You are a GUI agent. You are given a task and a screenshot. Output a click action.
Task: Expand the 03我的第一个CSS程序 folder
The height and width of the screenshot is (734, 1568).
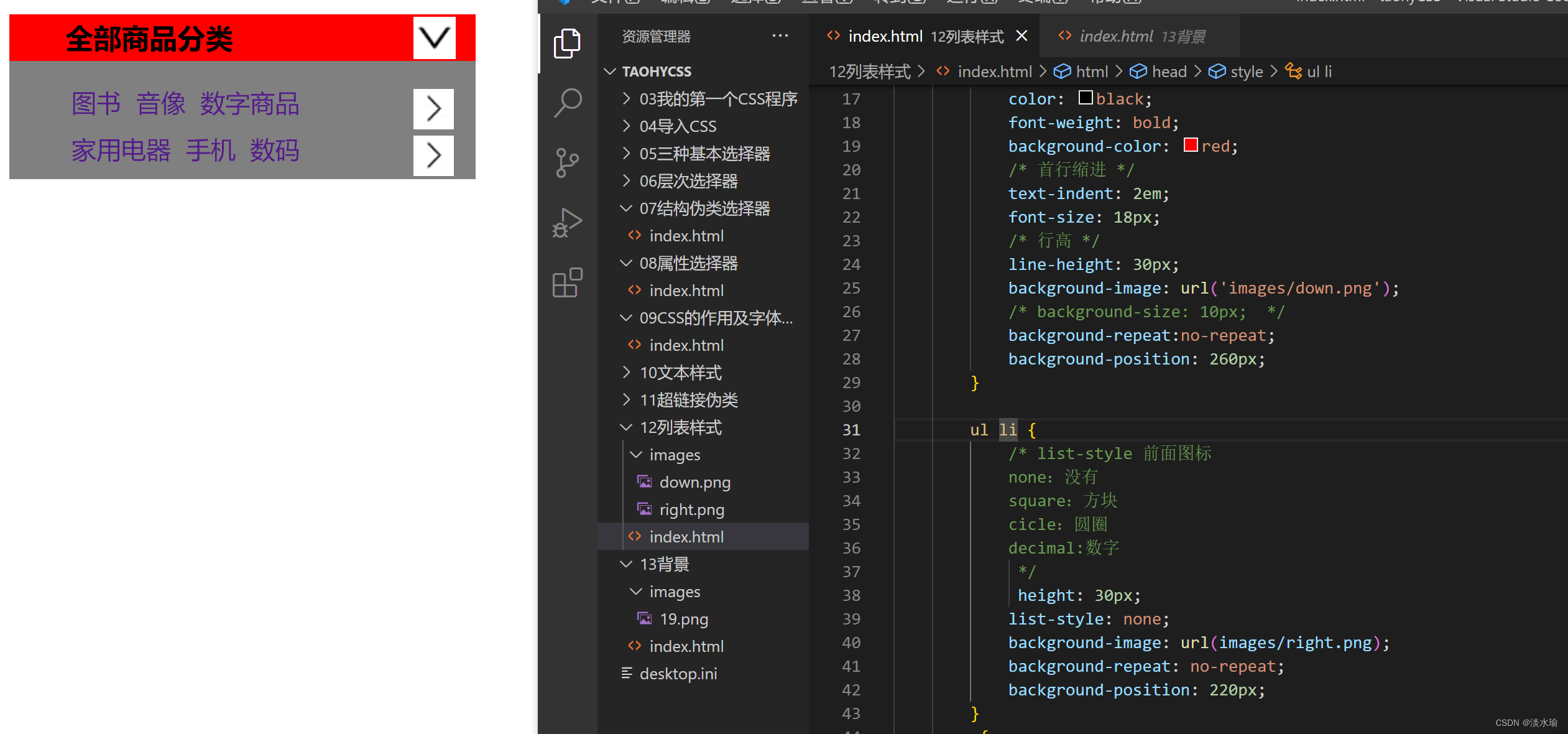click(627, 99)
